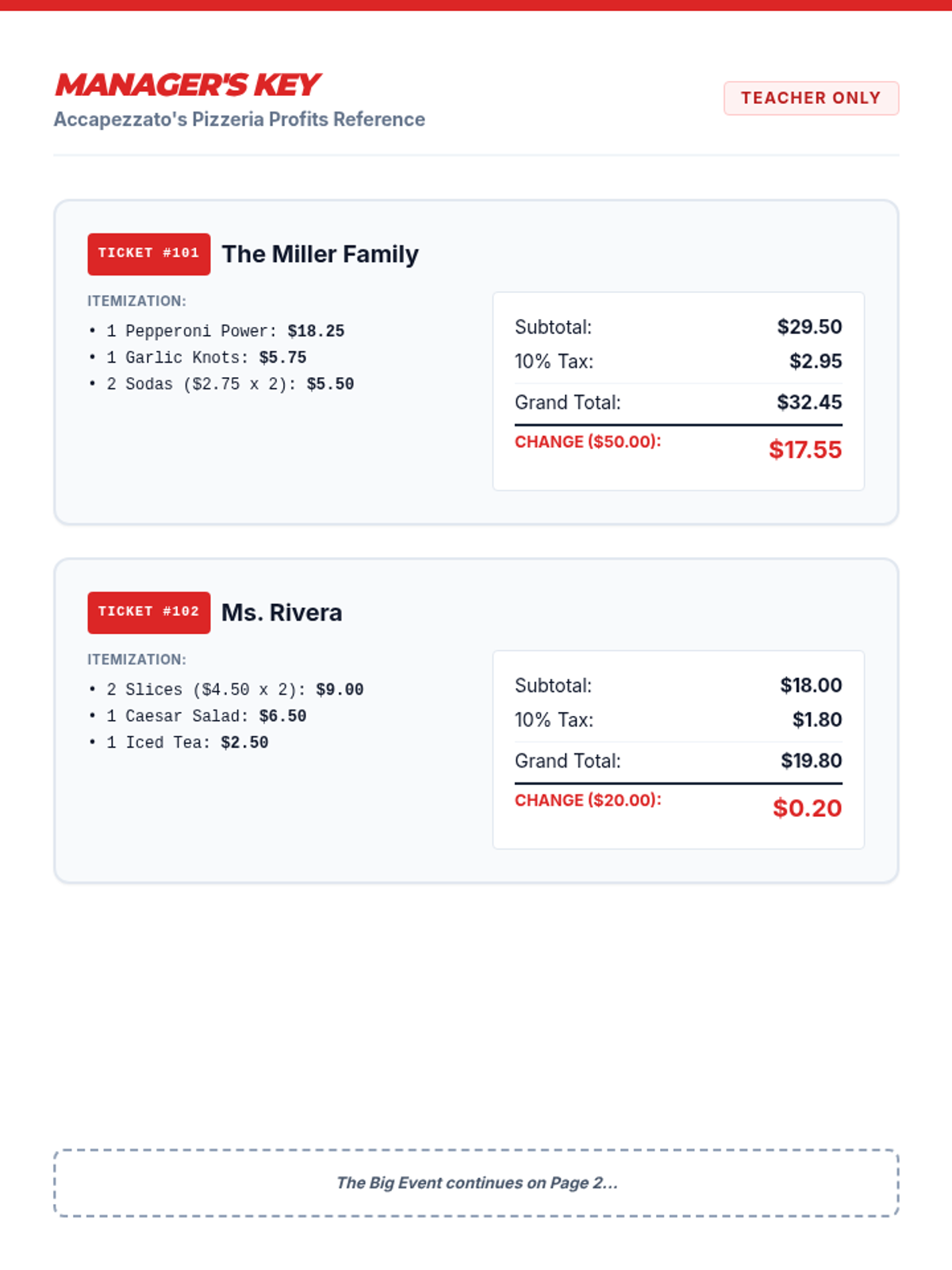Select the TICKET #102 red tag

148,612
